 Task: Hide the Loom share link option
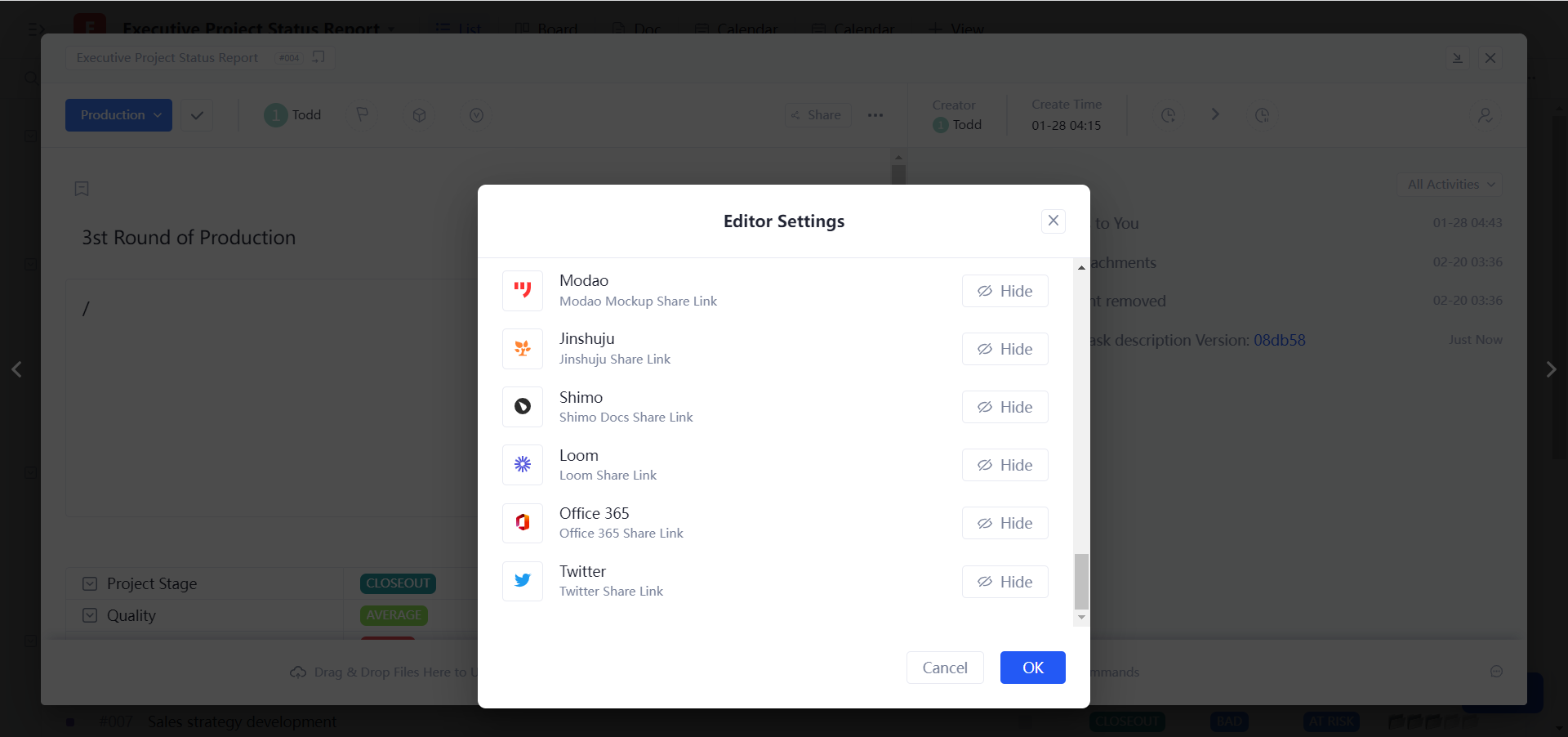pyautogui.click(x=1004, y=465)
